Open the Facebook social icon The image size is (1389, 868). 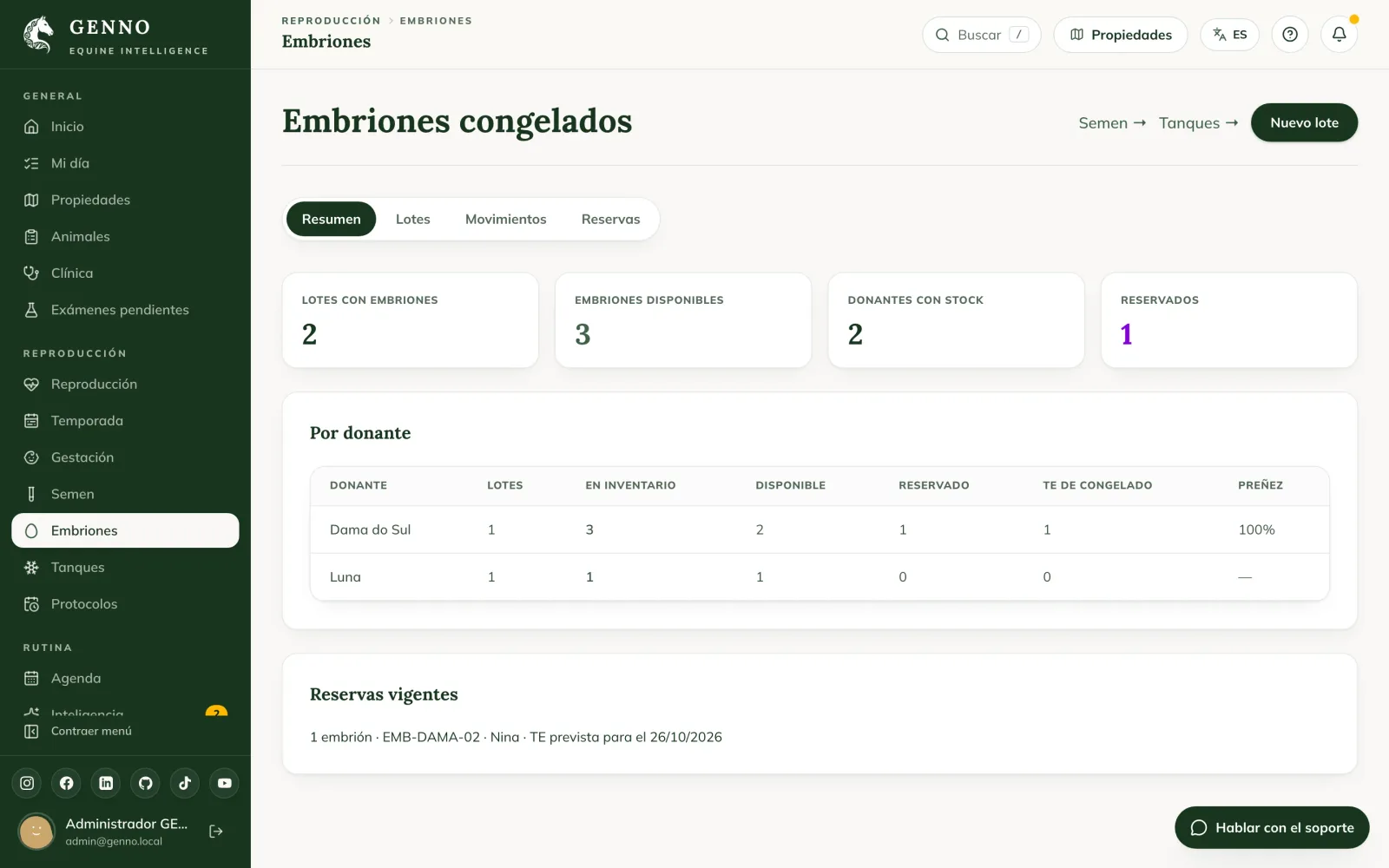tap(67, 783)
